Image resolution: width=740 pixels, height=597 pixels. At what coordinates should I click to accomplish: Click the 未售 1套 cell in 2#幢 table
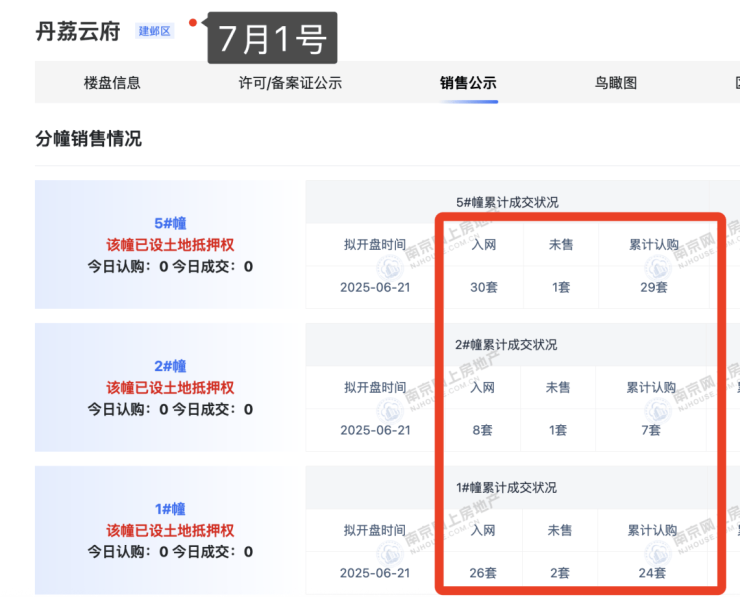558,430
